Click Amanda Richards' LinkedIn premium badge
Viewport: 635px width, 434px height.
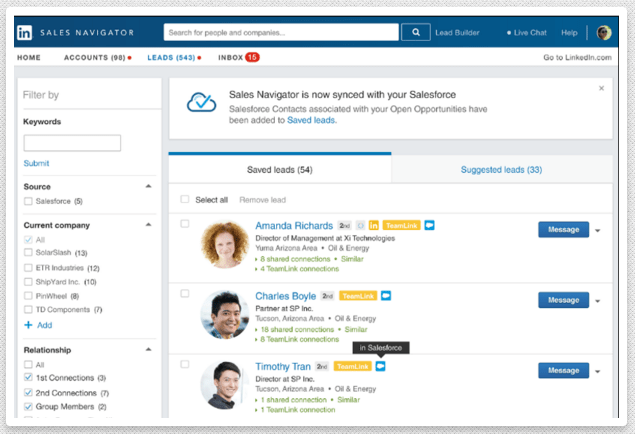[373, 225]
